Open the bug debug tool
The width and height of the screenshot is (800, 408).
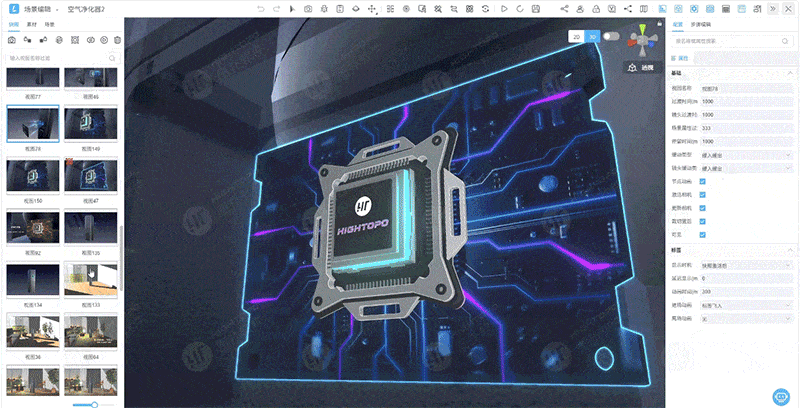click(324, 9)
